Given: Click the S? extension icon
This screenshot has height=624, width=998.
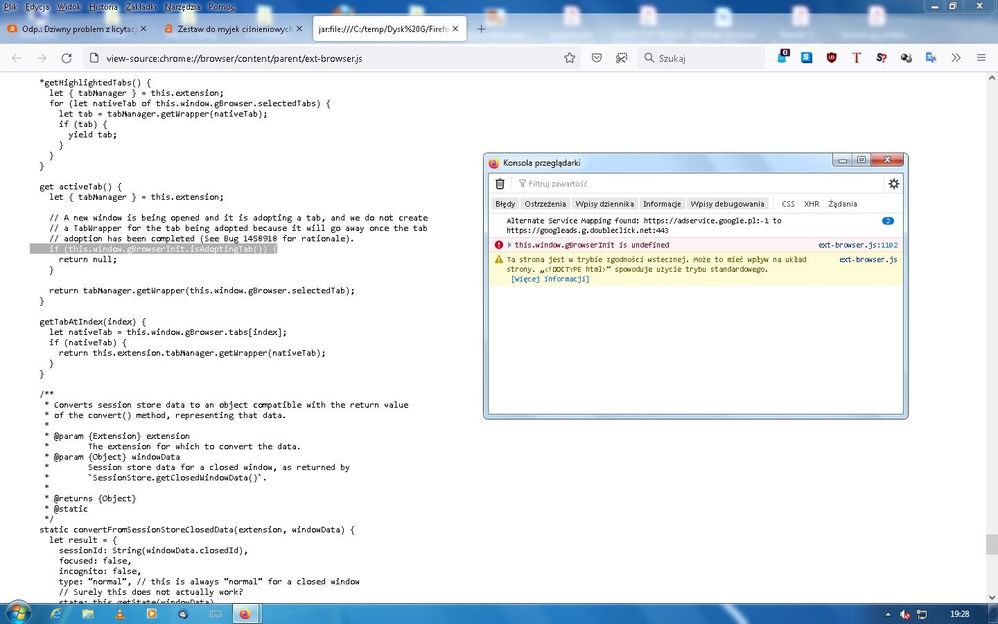Looking at the screenshot, I should (881, 58).
